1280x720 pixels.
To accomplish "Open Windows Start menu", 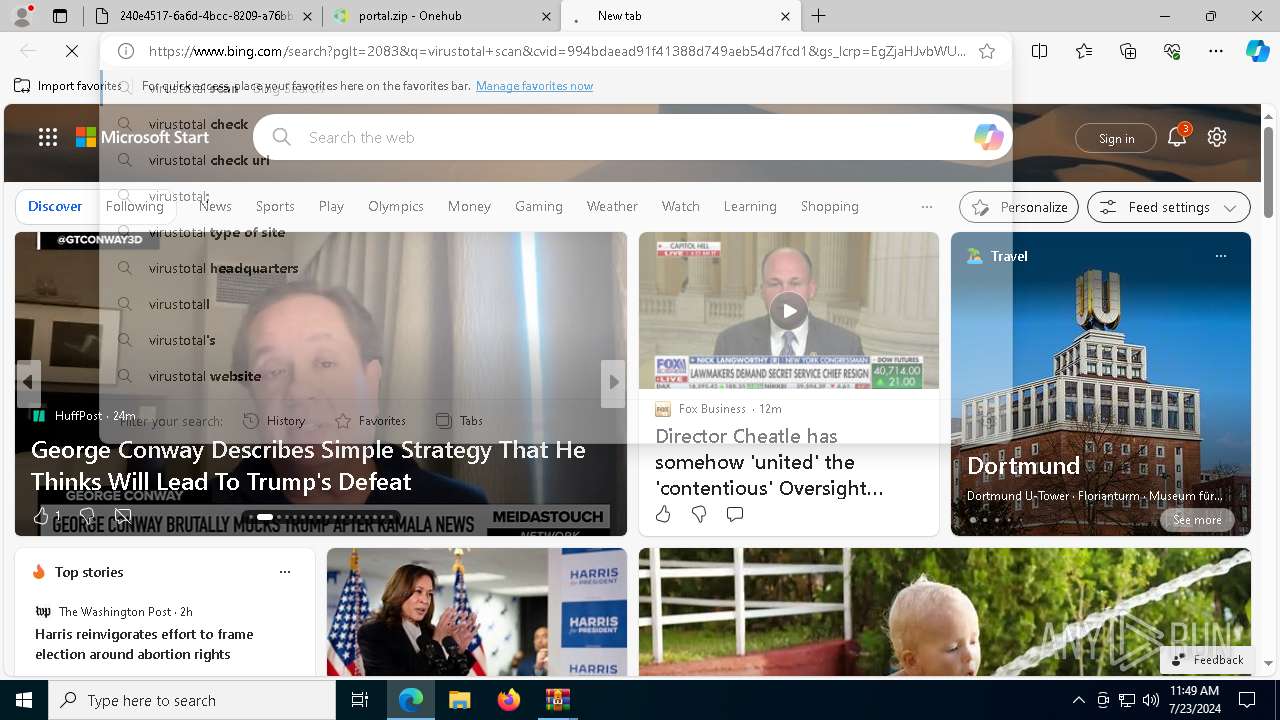I will [x=24, y=700].
